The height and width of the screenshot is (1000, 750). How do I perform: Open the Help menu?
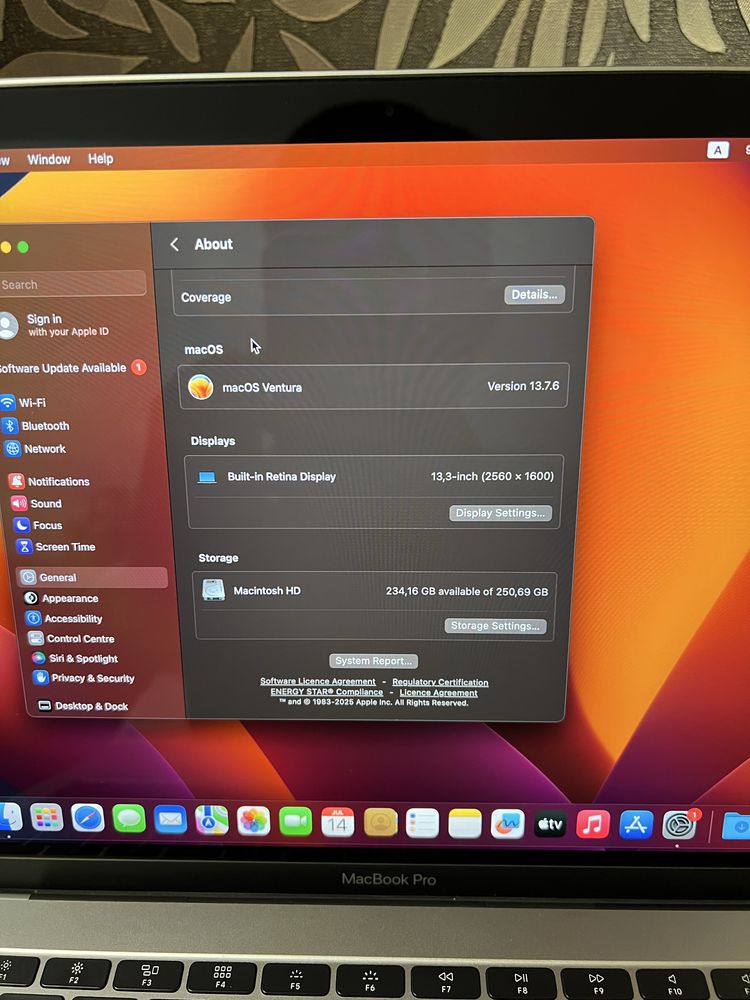coord(100,159)
